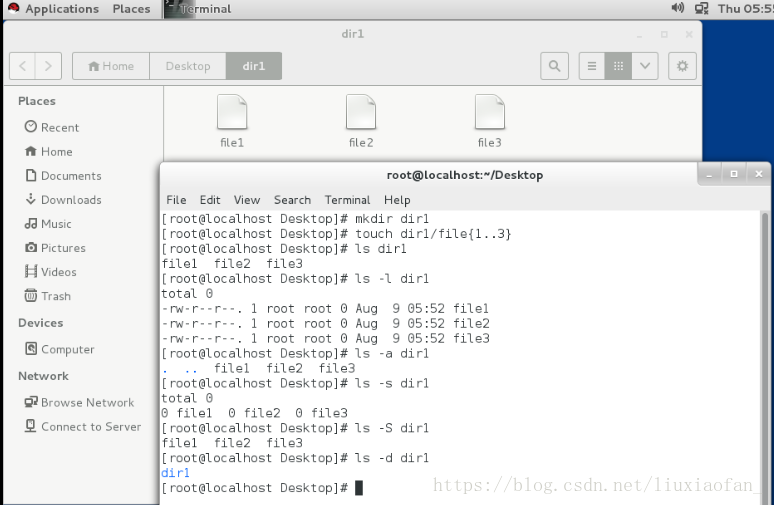Open Computer under Devices
Screen dimensions: 774x505
pyautogui.click(x=60, y=350)
